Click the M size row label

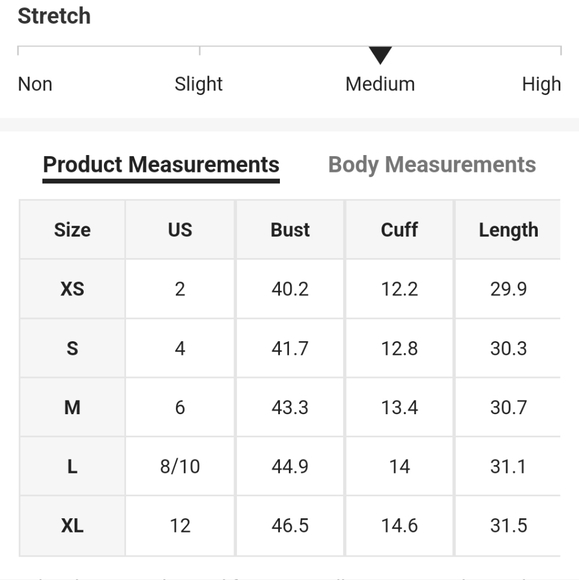pos(72,407)
